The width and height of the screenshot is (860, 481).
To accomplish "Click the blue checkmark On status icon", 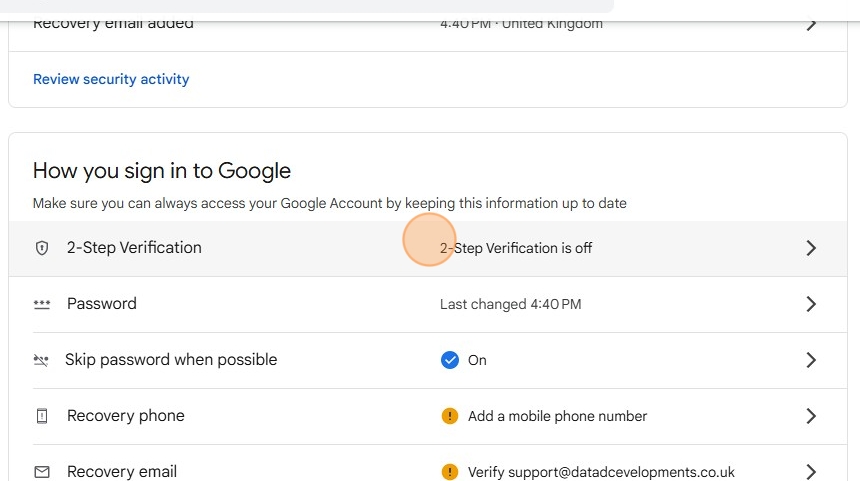I will (450, 360).
